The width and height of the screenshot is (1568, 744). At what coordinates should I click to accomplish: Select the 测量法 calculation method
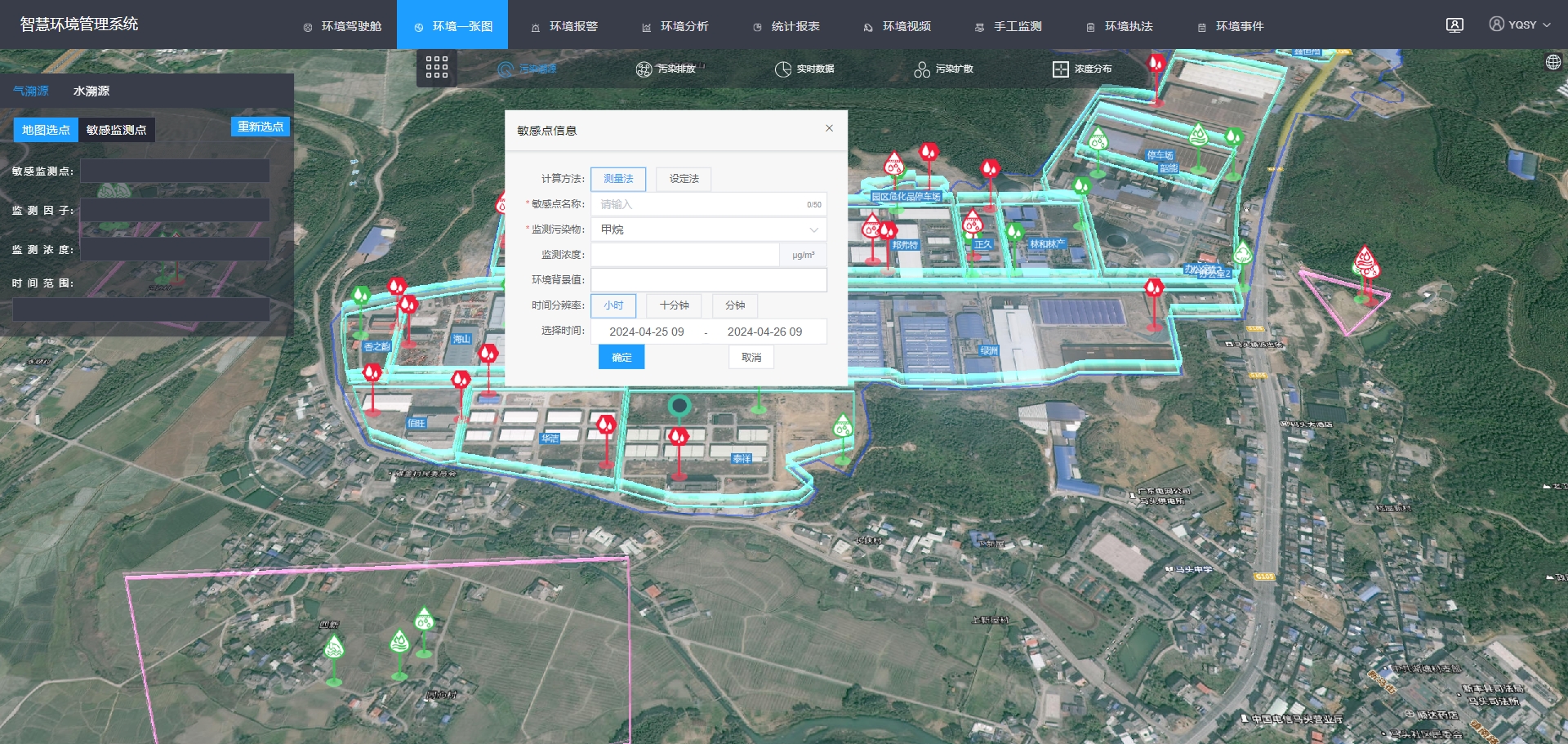[x=618, y=179]
